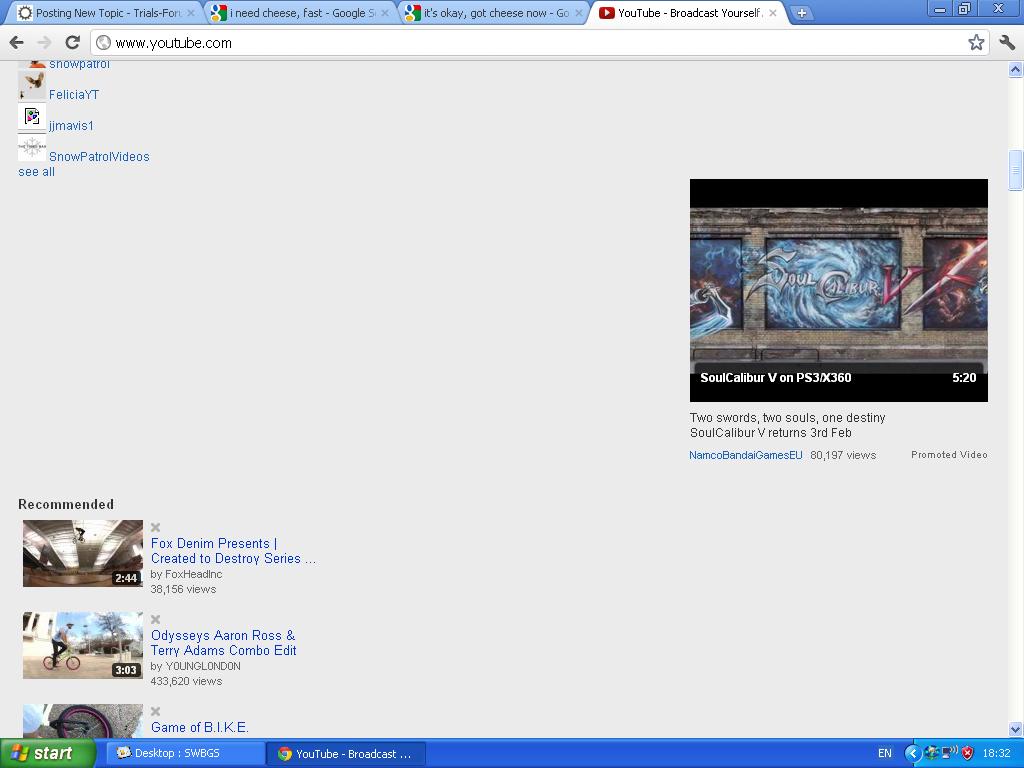Click the SnowPatrolVideos snowflake avatar
The image size is (1024, 768).
tap(32, 148)
